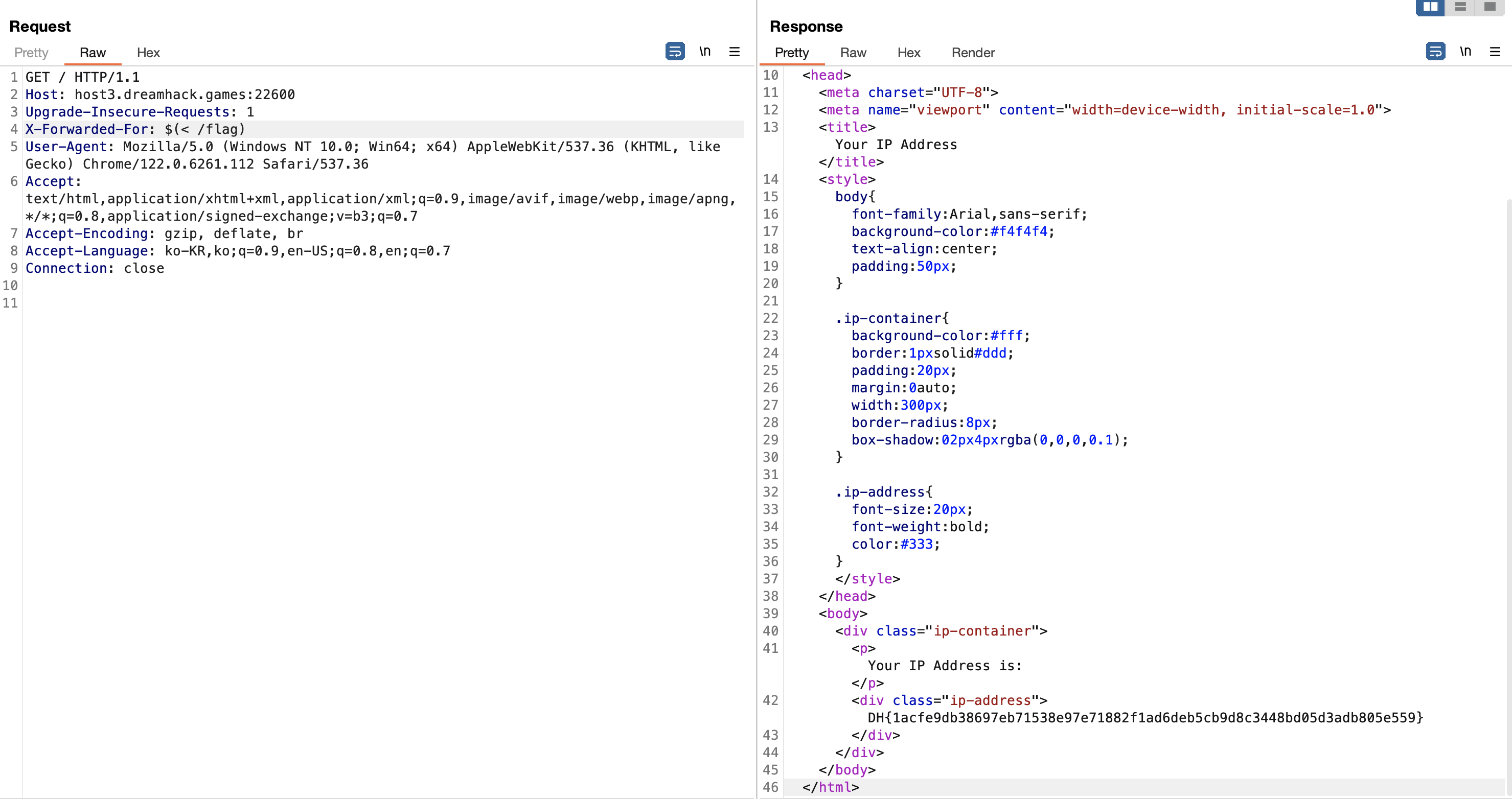The height and width of the screenshot is (799, 1512).
Task: Show newline characters in the Request
Action: pyautogui.click(x=705, y=52)
